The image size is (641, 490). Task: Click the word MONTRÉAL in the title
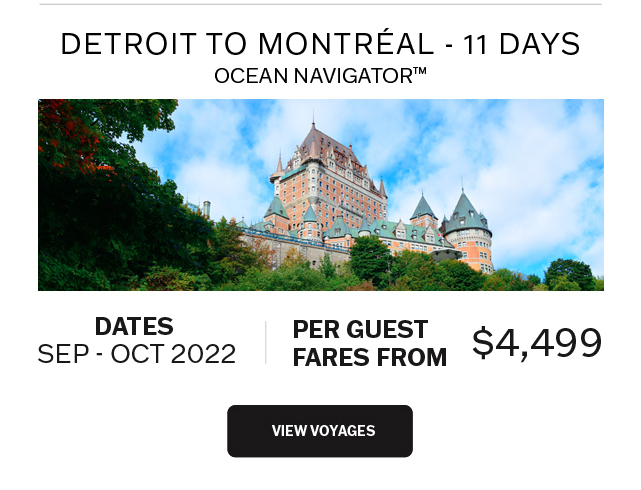344,44
